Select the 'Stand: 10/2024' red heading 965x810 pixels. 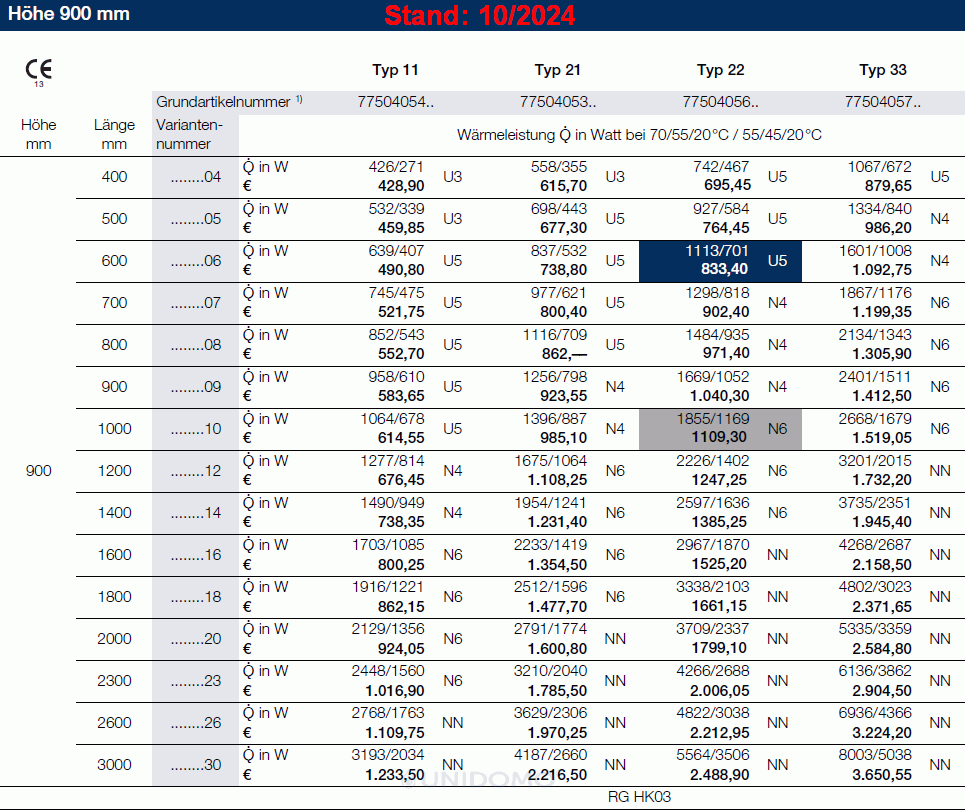[x=480, y=16]
